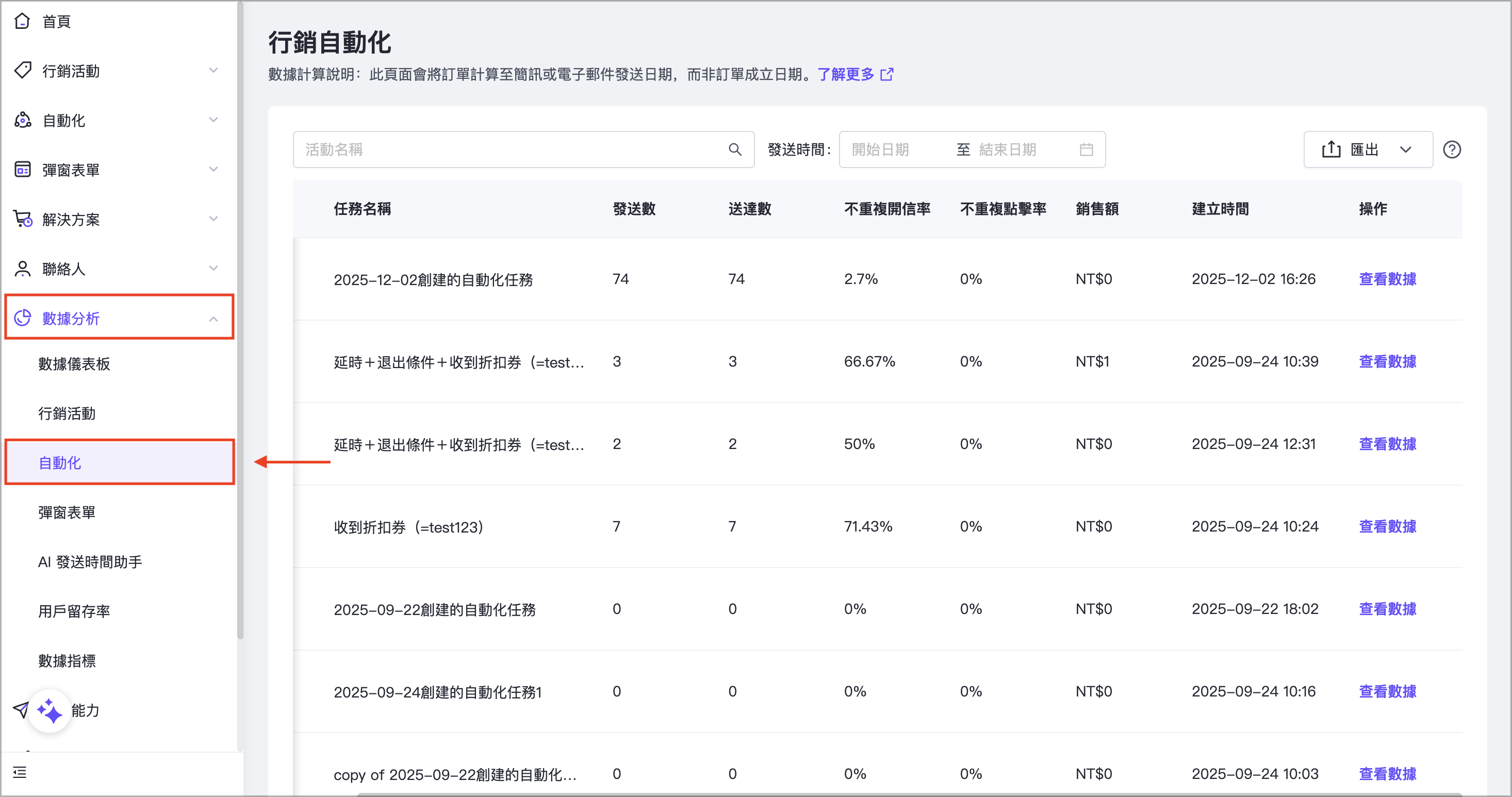1512x797 pixels.
Task: Open the 匯出 export dropdown arrow
Action: click(1406, 149)
